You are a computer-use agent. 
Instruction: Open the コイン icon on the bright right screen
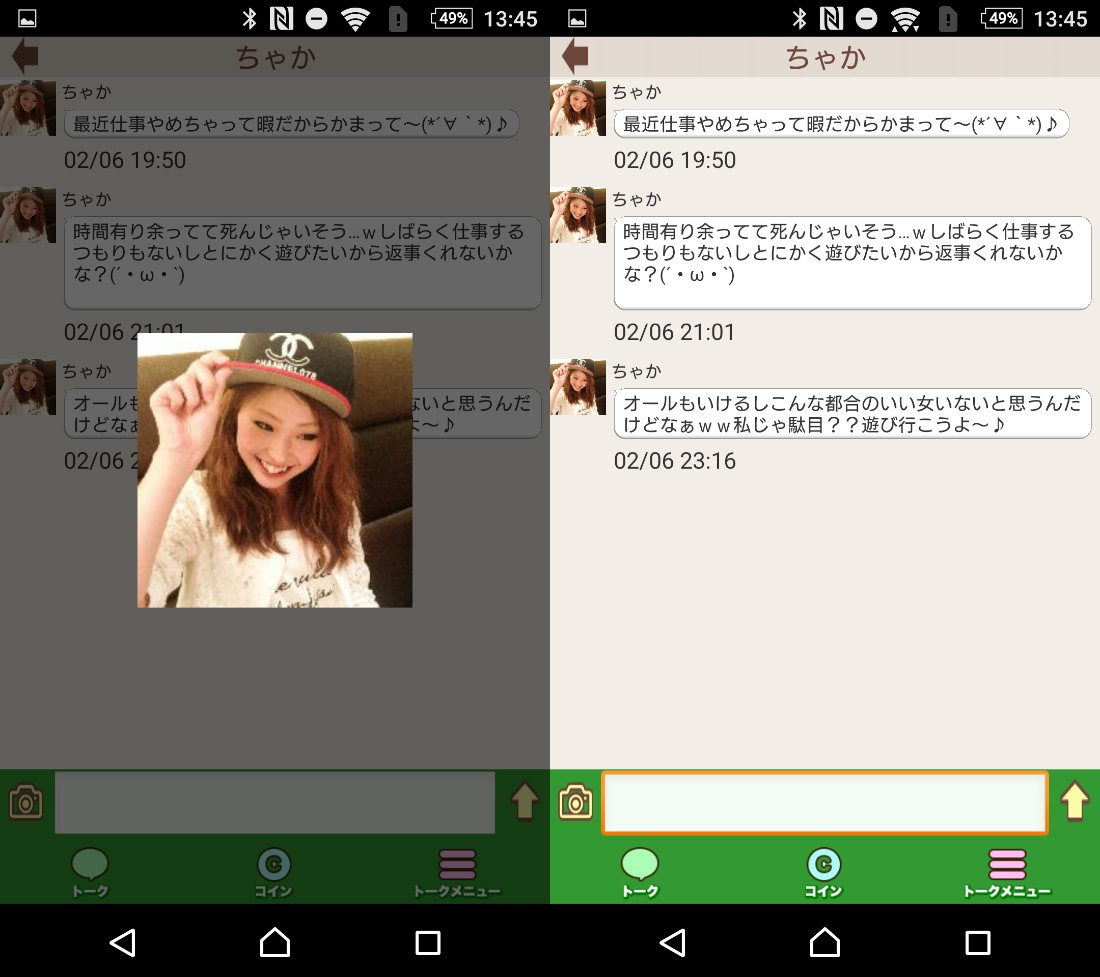tap(824, 872)
